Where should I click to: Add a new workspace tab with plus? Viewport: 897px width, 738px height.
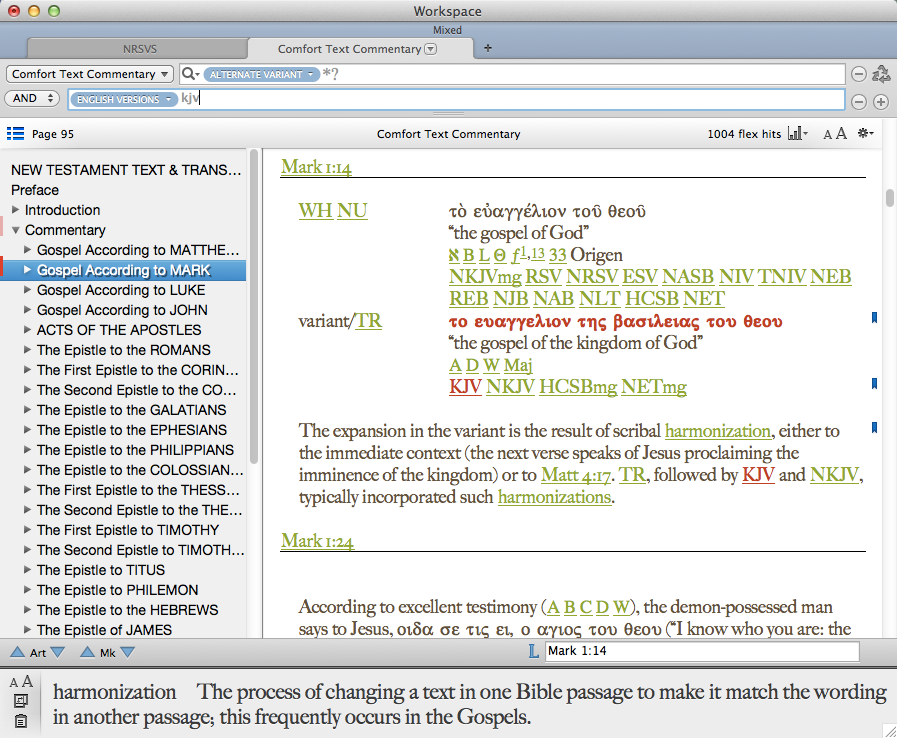488,48
